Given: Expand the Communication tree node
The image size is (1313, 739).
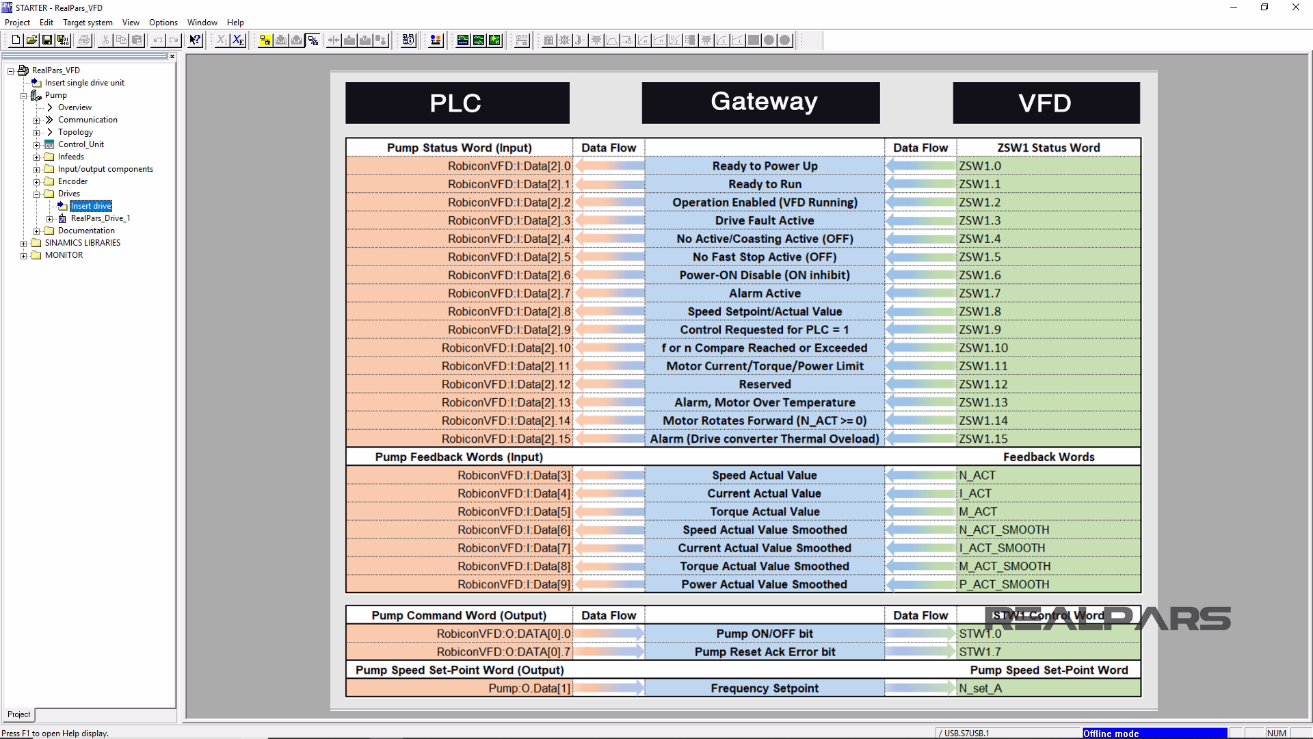Looking at the screenshot, I should pos(37,120).
